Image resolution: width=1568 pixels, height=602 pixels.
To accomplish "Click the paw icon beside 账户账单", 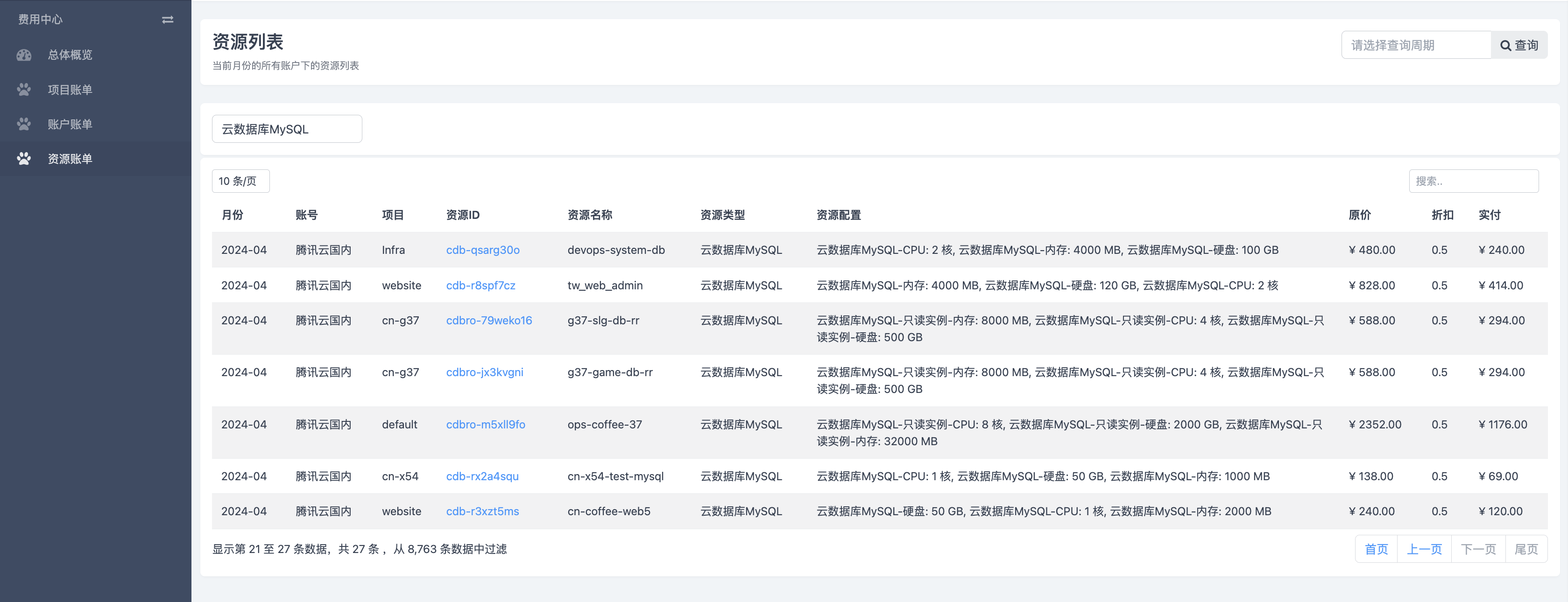I will pyautogui.click(x=24, y=125).
